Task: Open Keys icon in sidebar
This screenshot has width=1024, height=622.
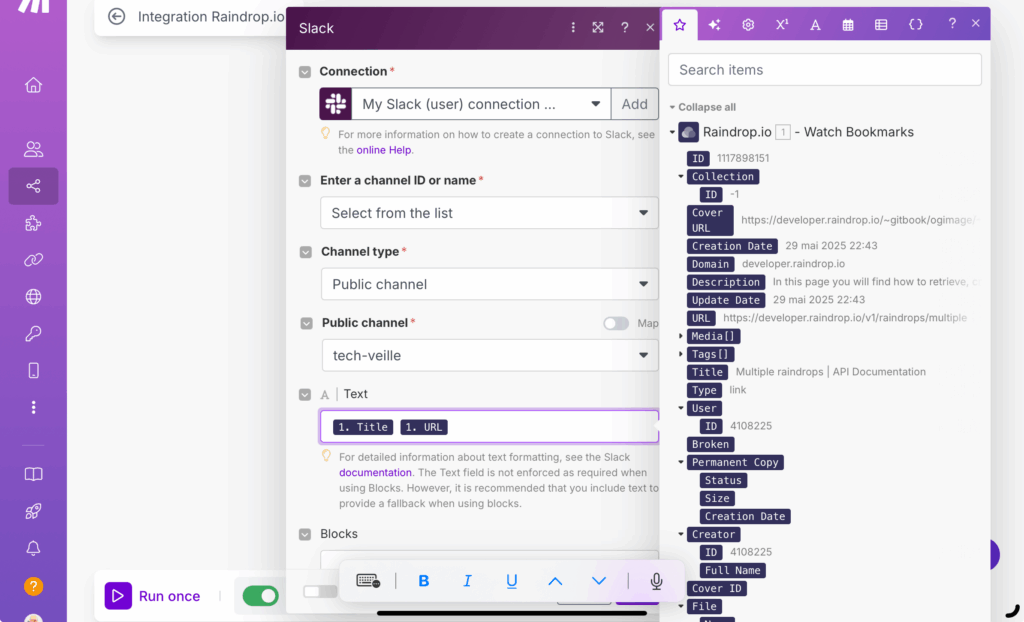Action: [33, 334]
